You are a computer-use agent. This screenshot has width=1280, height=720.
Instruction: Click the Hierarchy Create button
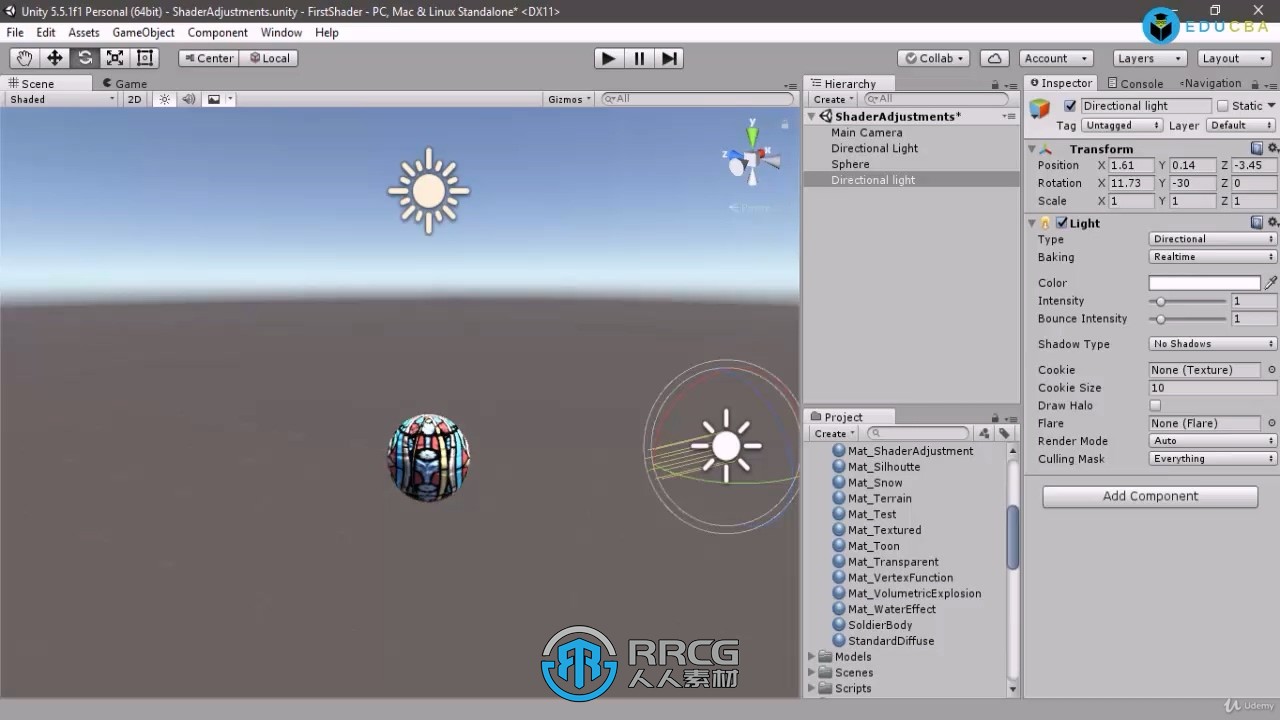tap(833, 100)
